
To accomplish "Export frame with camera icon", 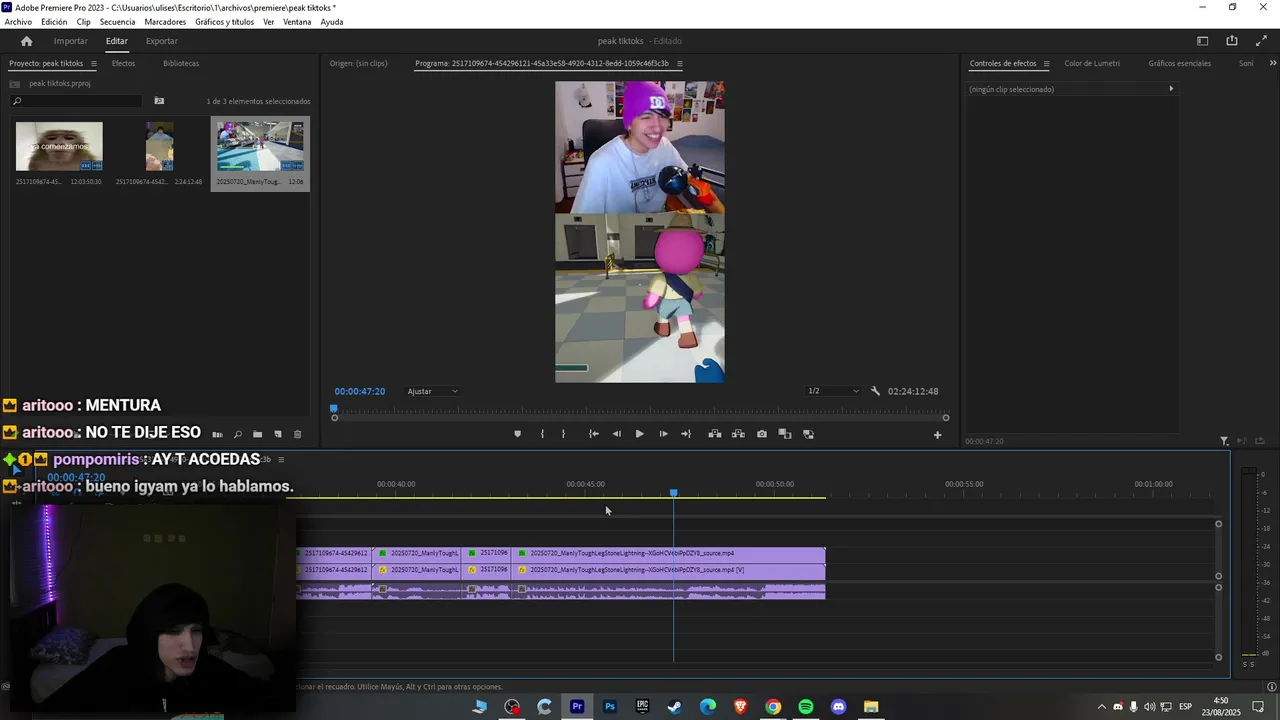I will 762,434.
